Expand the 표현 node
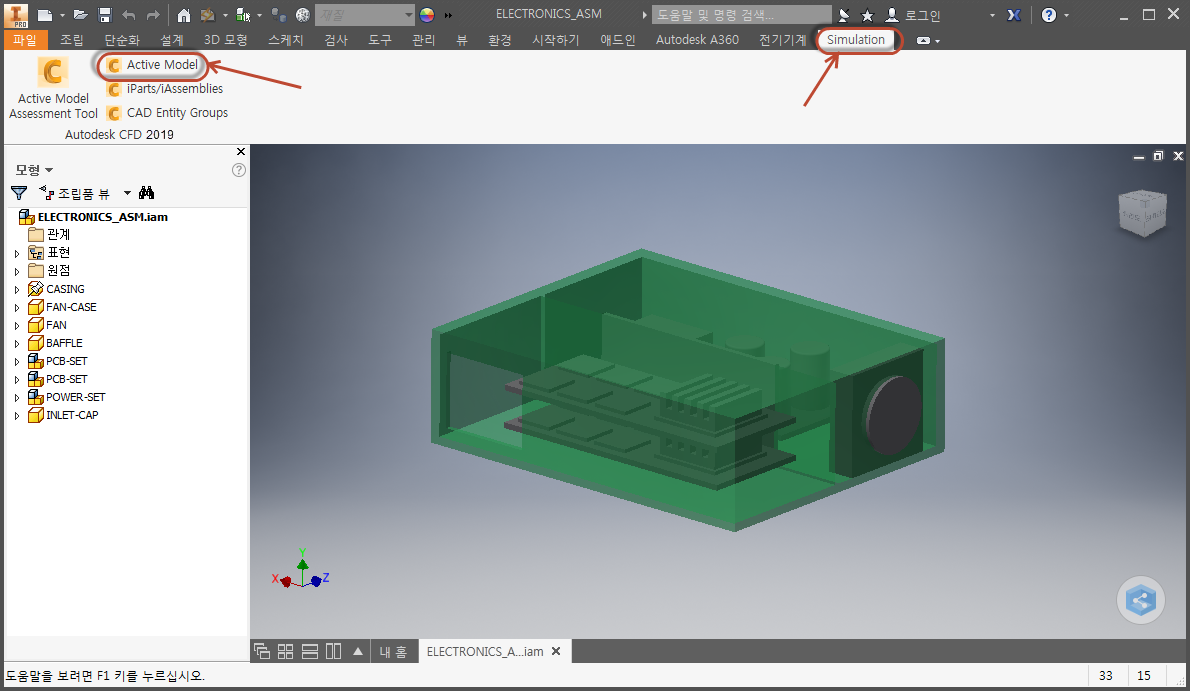The image size is (1190, 691). click(17, 253)
